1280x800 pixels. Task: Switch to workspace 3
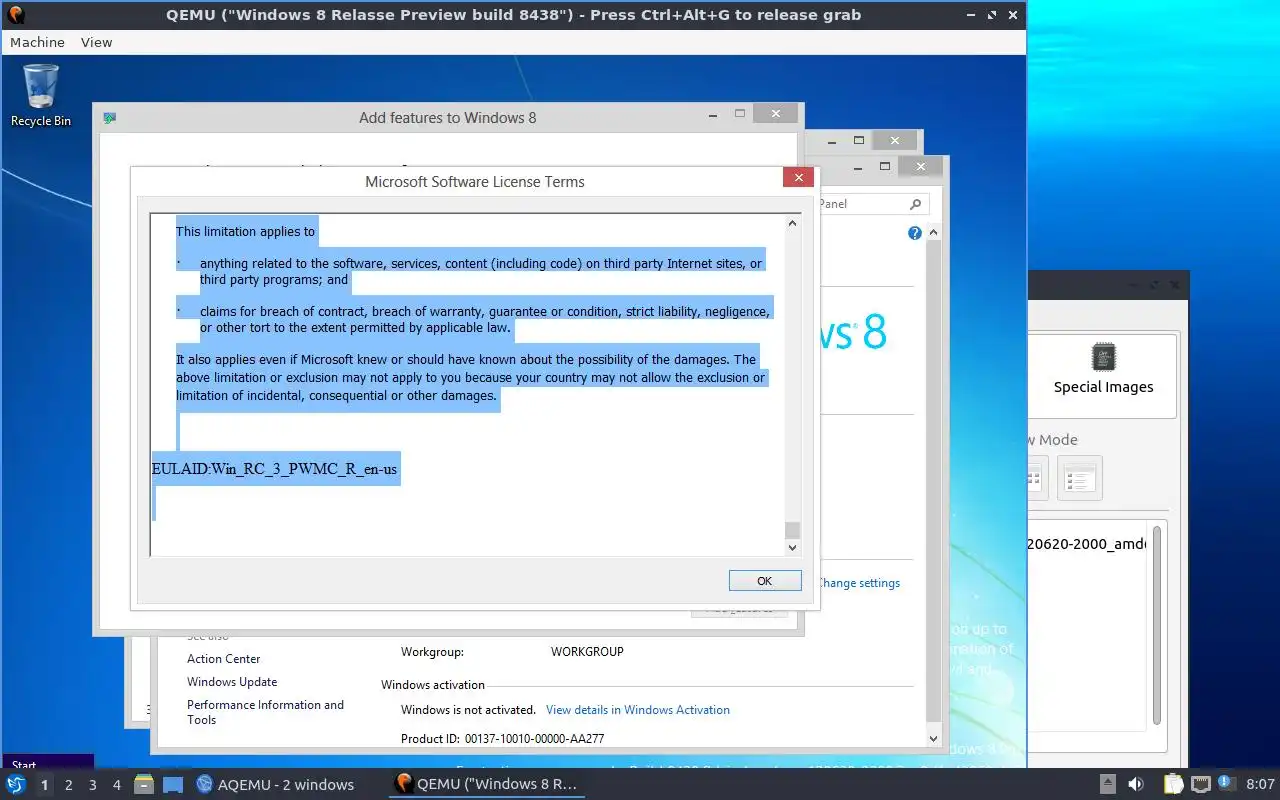pos(92,785)
